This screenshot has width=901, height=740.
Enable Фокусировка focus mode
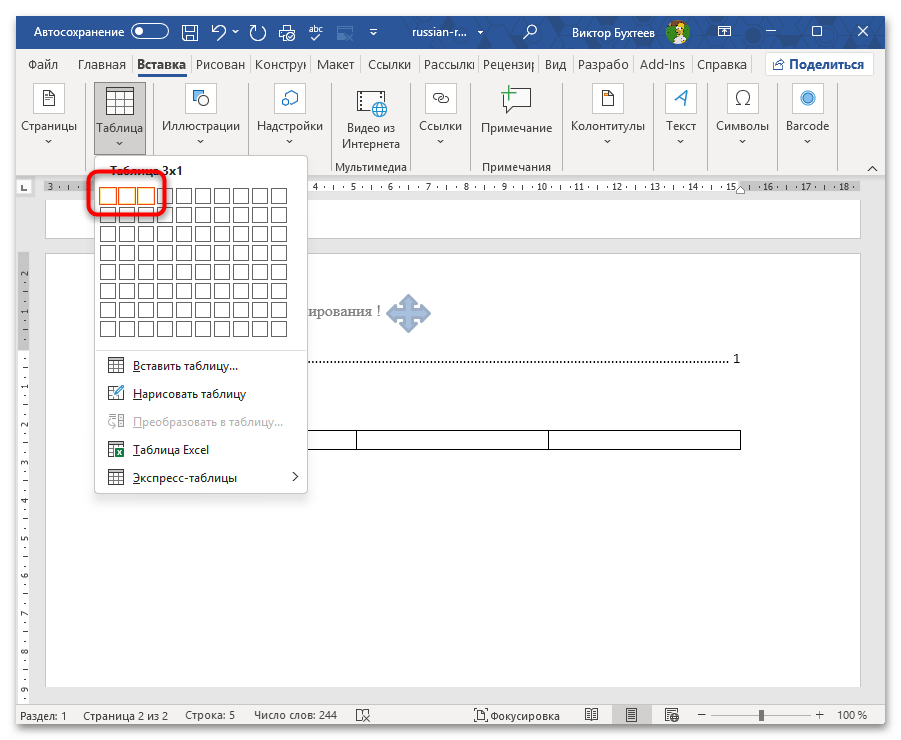coord(516,715)
